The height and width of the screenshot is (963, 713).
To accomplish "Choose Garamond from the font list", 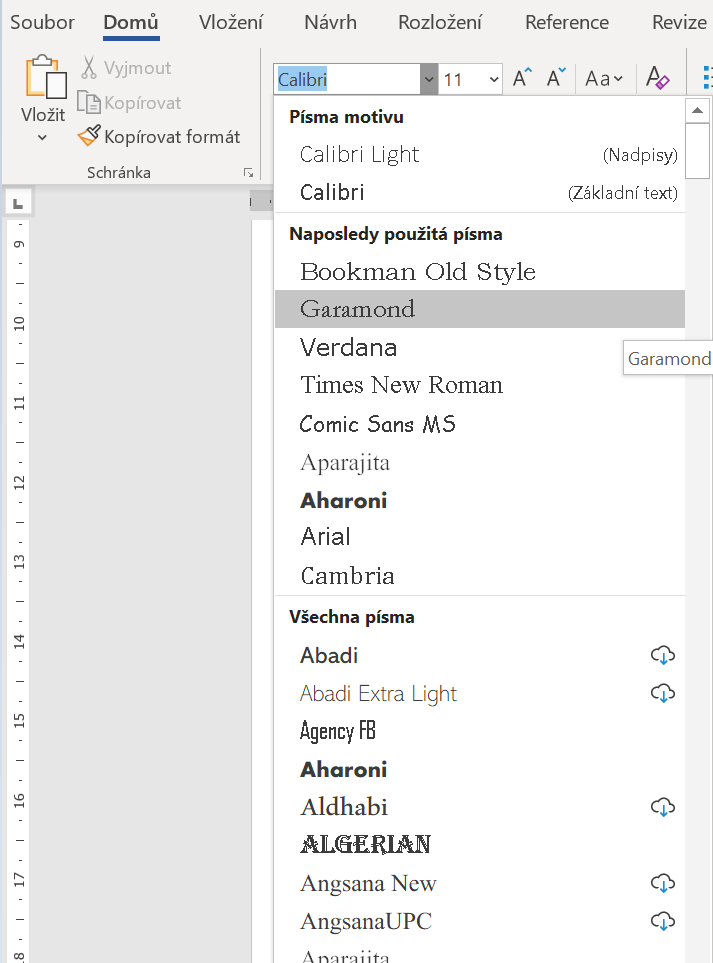I will tap(357, 309).
